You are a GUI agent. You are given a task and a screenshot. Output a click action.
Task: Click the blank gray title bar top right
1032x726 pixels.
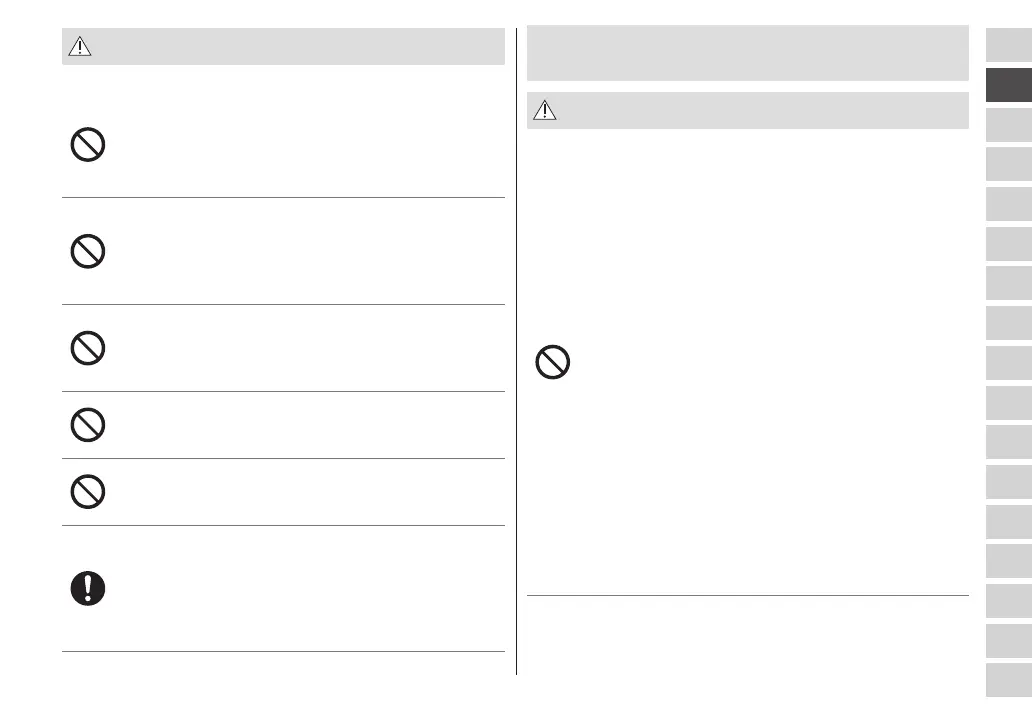747,53
